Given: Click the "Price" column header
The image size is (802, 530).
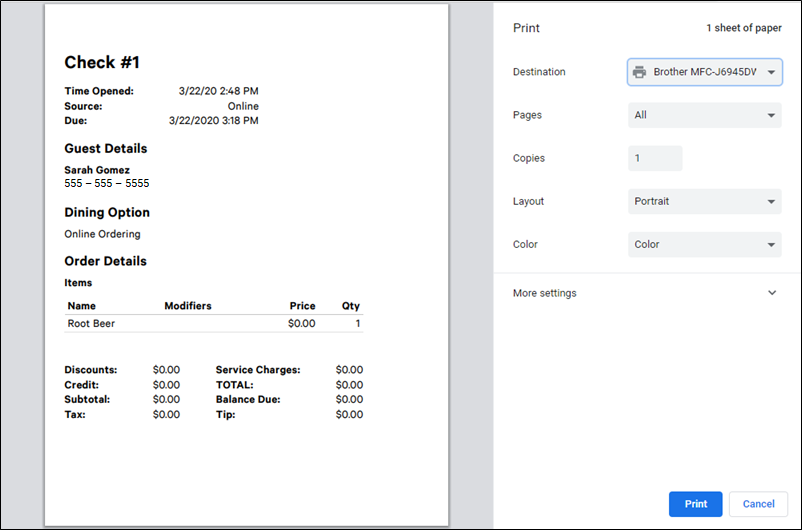Looking at the screenshot, I should pos(302,306).
